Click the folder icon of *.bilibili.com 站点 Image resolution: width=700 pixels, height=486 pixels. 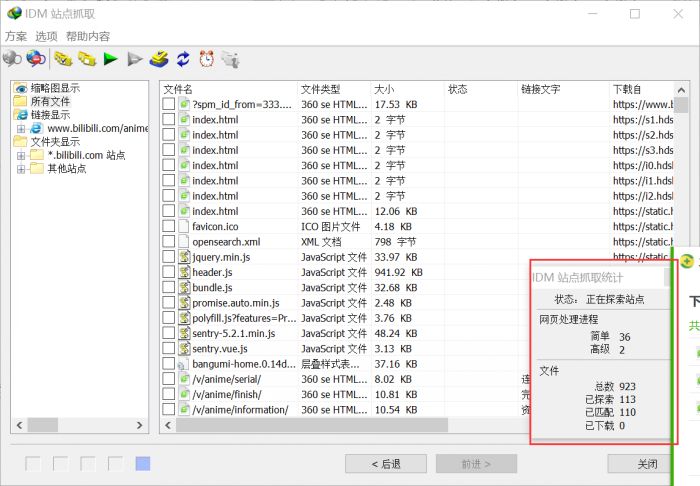tap(37, 155)
